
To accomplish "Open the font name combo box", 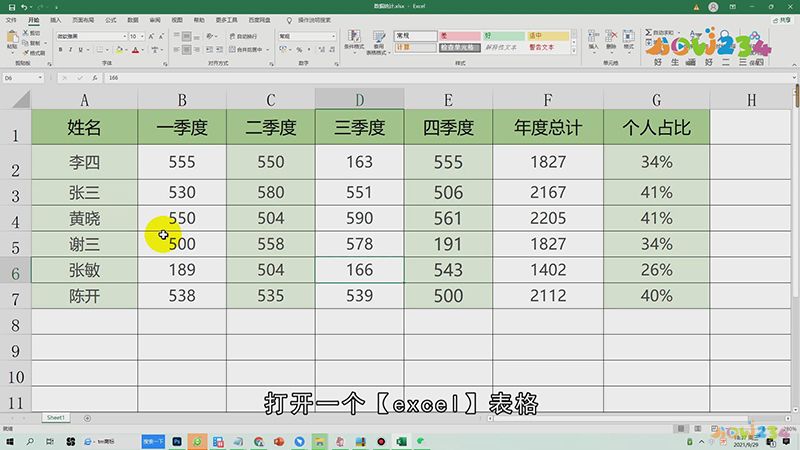I will 91,36.
